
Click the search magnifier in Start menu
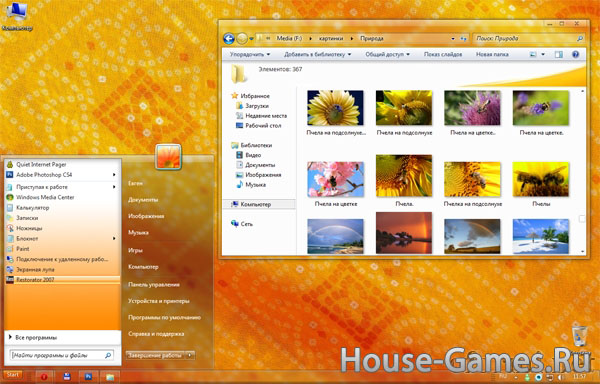click(x=108, y=355)
